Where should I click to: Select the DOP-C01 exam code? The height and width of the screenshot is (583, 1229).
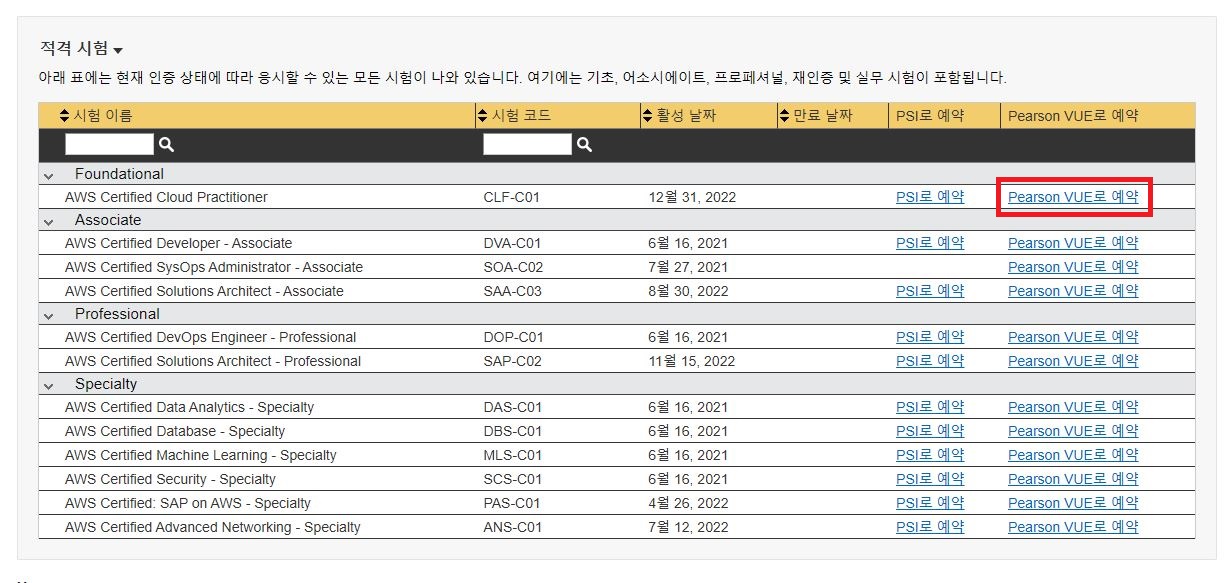point(513,337)
